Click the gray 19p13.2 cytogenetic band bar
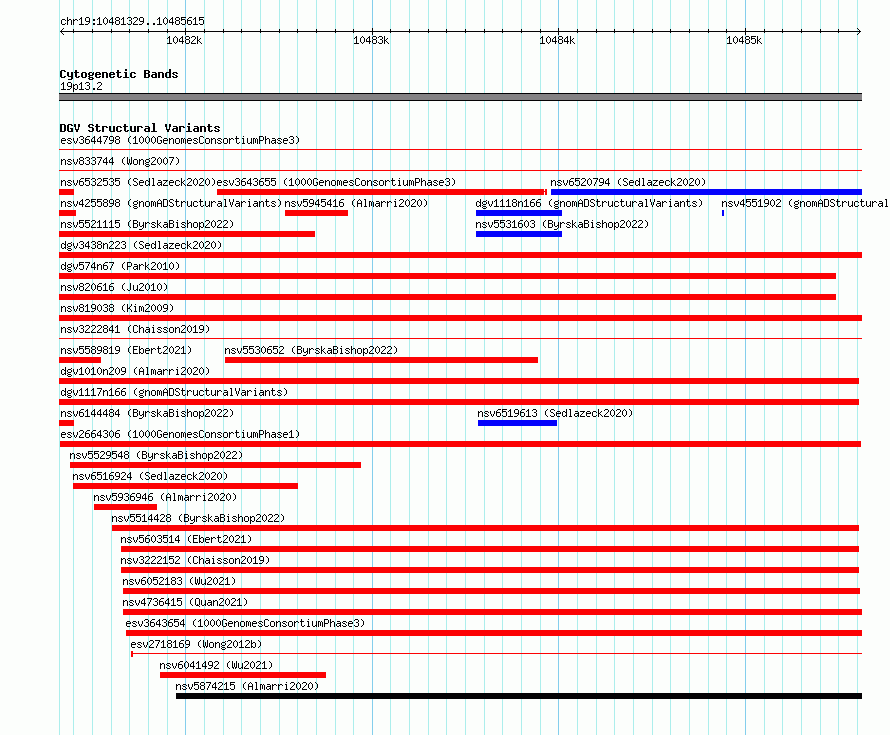This screenshot has height=735, width=890. click(460, 97)
